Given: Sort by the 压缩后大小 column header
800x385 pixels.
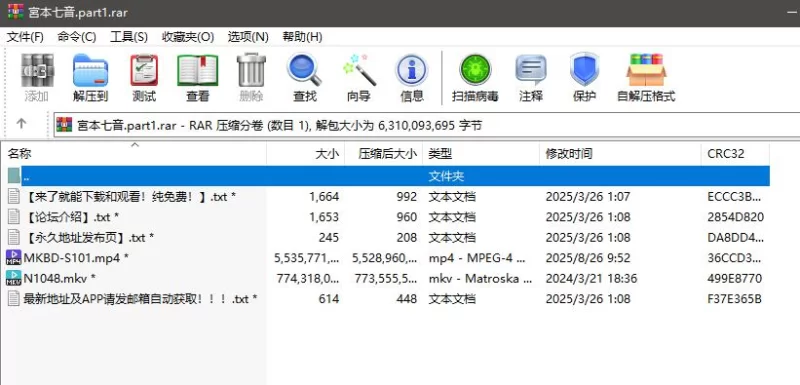Looking at the screenshot, I should 384,154.
